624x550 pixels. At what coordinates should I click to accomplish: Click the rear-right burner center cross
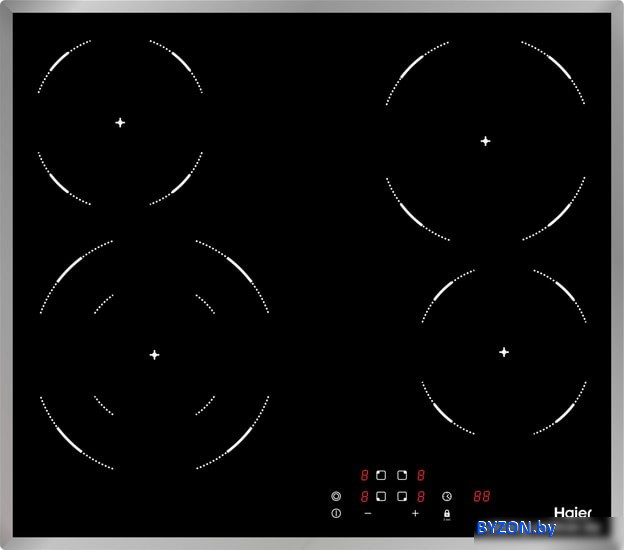click(x=485, y=141)
